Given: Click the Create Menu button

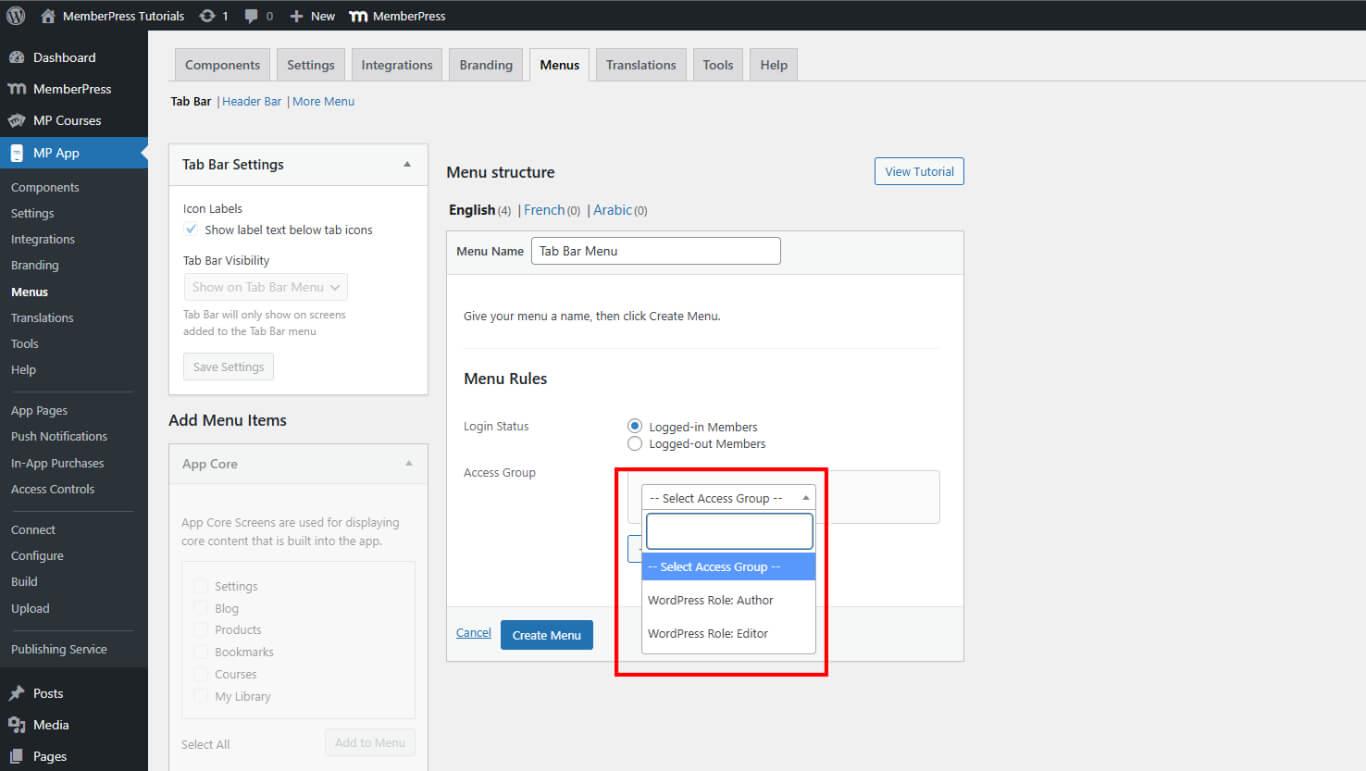Looking at the screenshot, I should 546,635.
